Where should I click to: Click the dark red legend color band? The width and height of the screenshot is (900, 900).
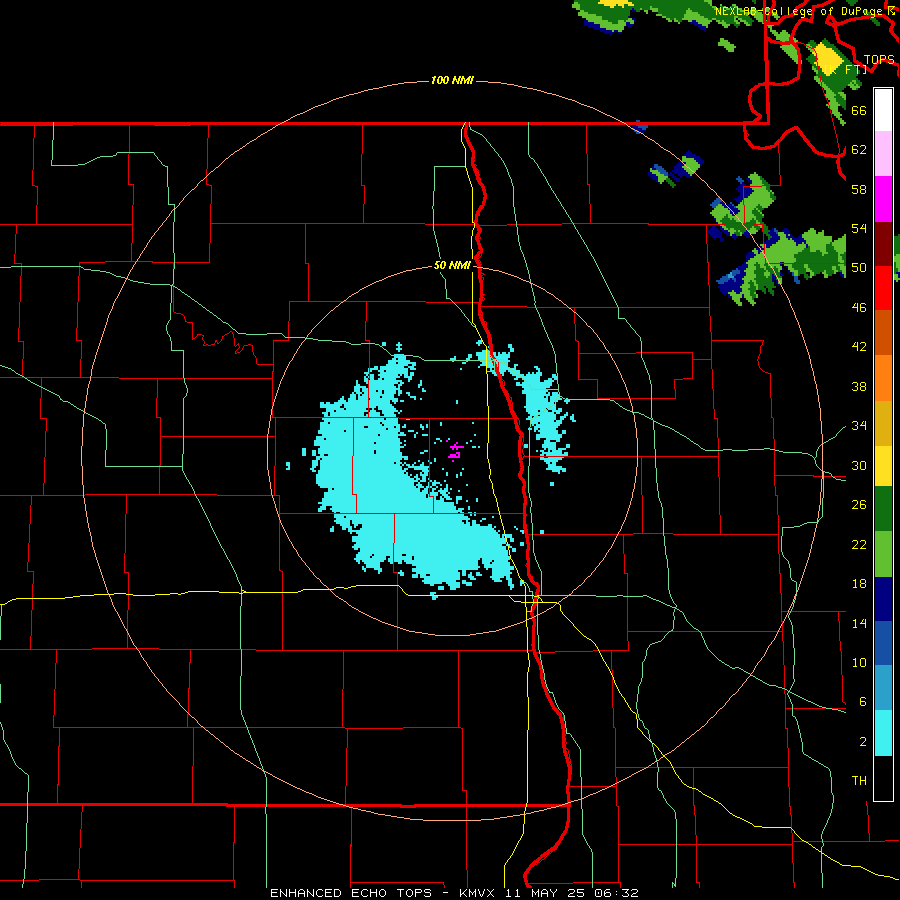click(x=883, y=244)
